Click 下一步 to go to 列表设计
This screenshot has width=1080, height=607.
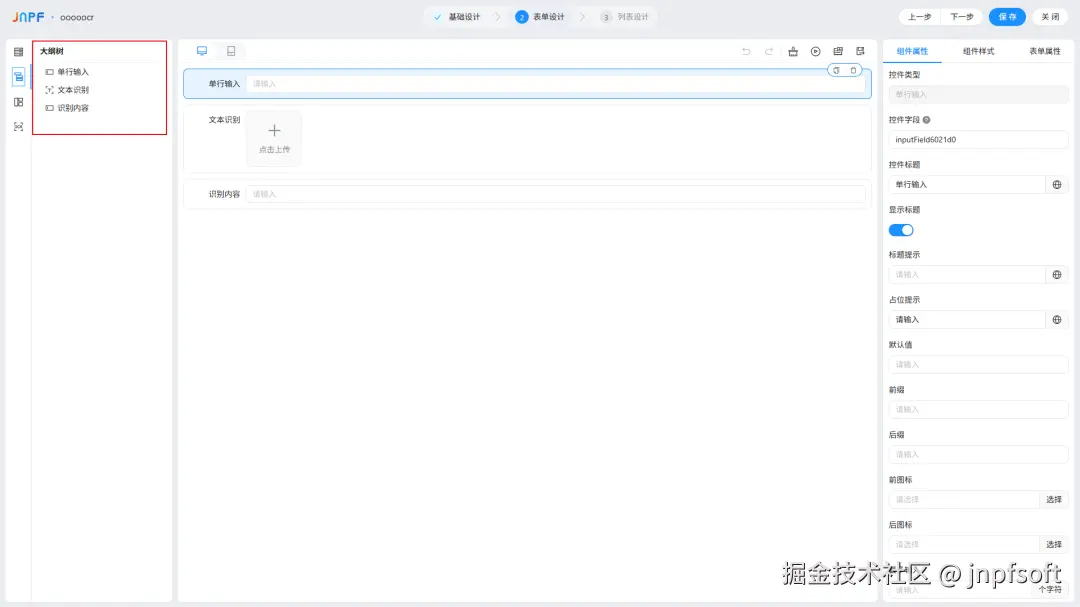(x=961, y=16)
